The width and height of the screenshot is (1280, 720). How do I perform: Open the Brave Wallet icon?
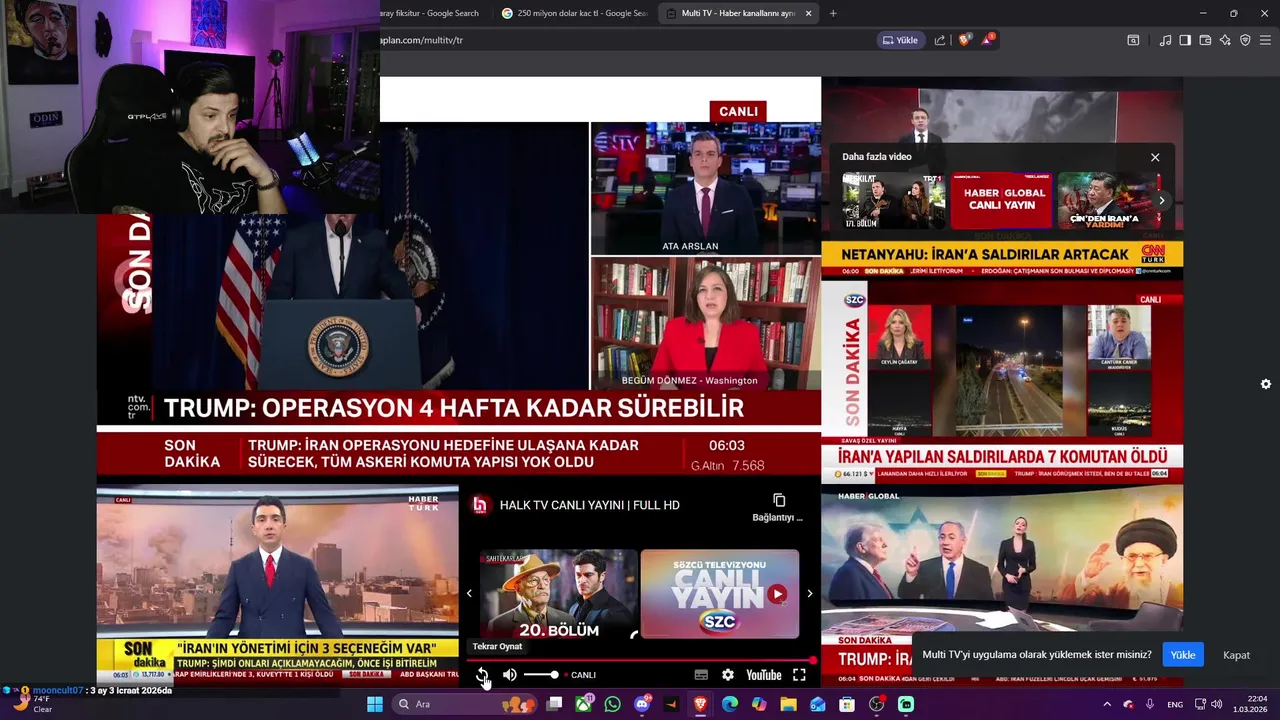[1205, 40]
